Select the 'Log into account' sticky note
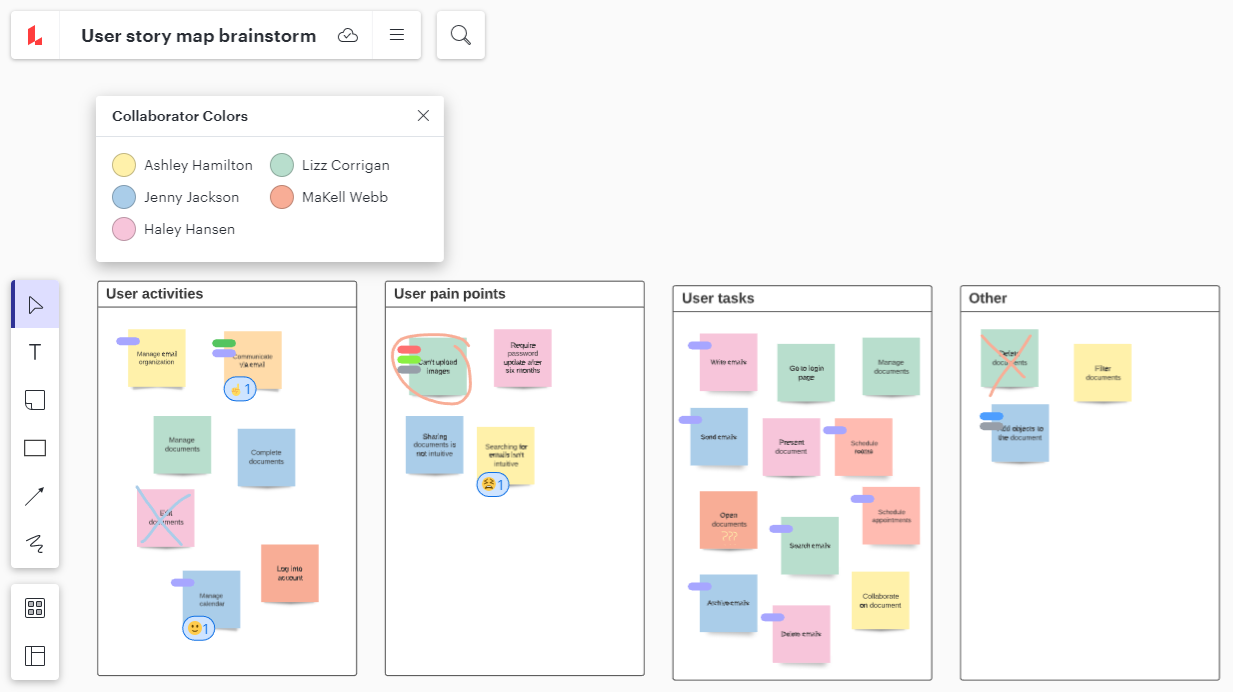 click(290, 573)
